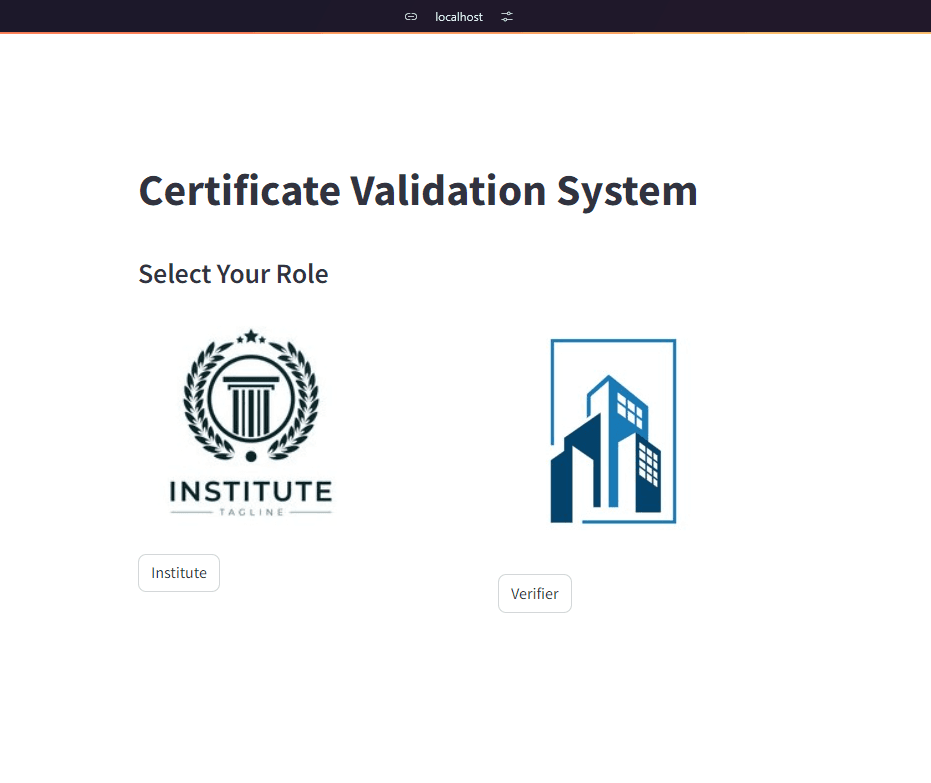Open site settings sliders icon in address bar

tap(507, 17)
